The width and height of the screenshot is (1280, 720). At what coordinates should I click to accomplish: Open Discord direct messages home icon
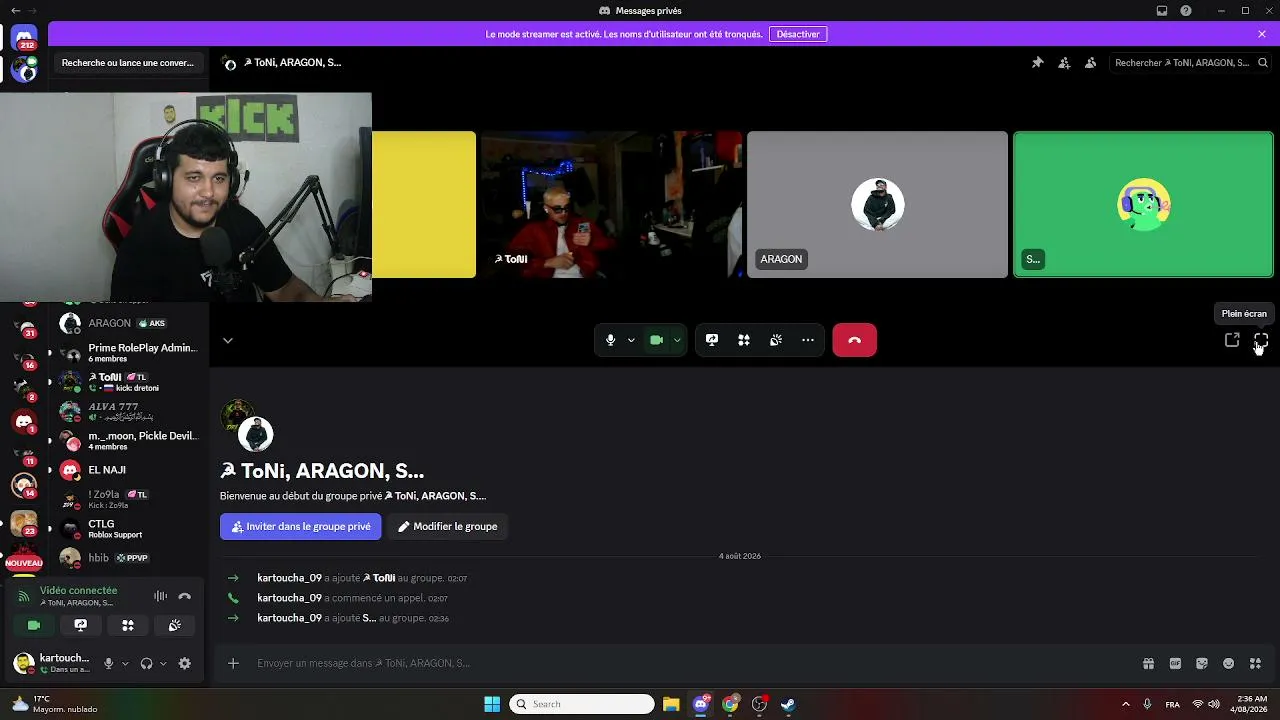point(24,39)
